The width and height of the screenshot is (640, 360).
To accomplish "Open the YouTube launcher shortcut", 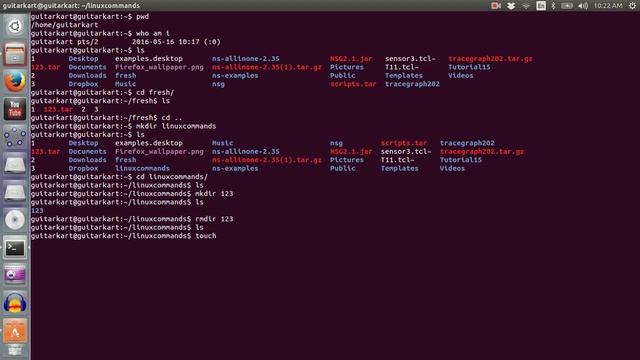I will tap(15, 109).
